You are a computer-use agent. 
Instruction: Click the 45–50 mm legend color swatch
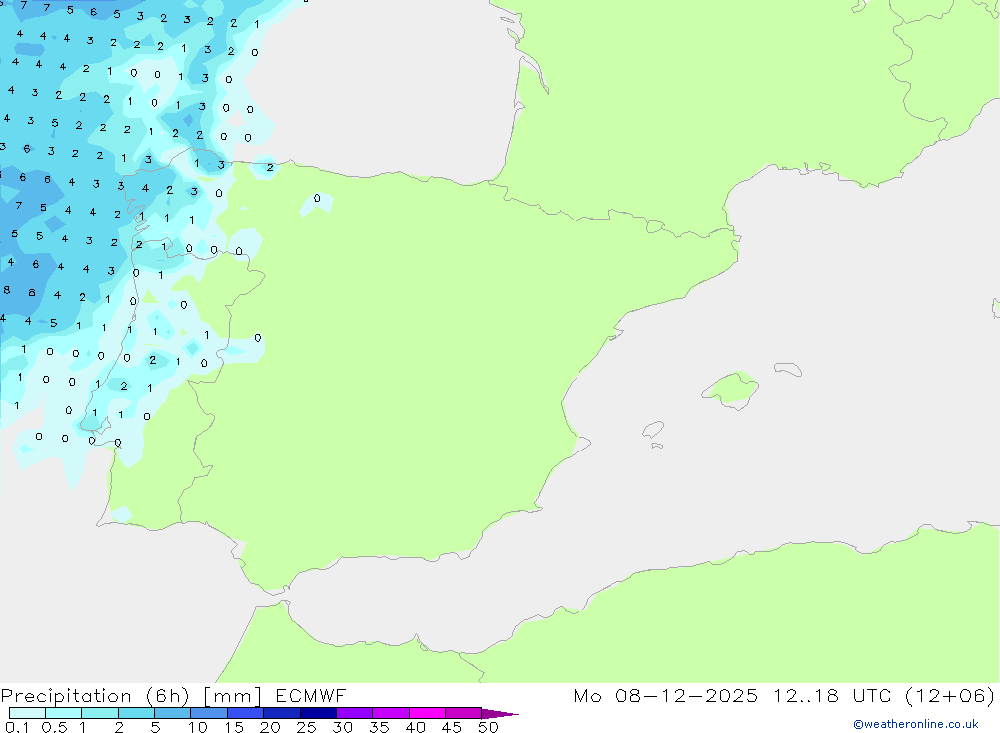pyautogui.click(x=464, y=713)
